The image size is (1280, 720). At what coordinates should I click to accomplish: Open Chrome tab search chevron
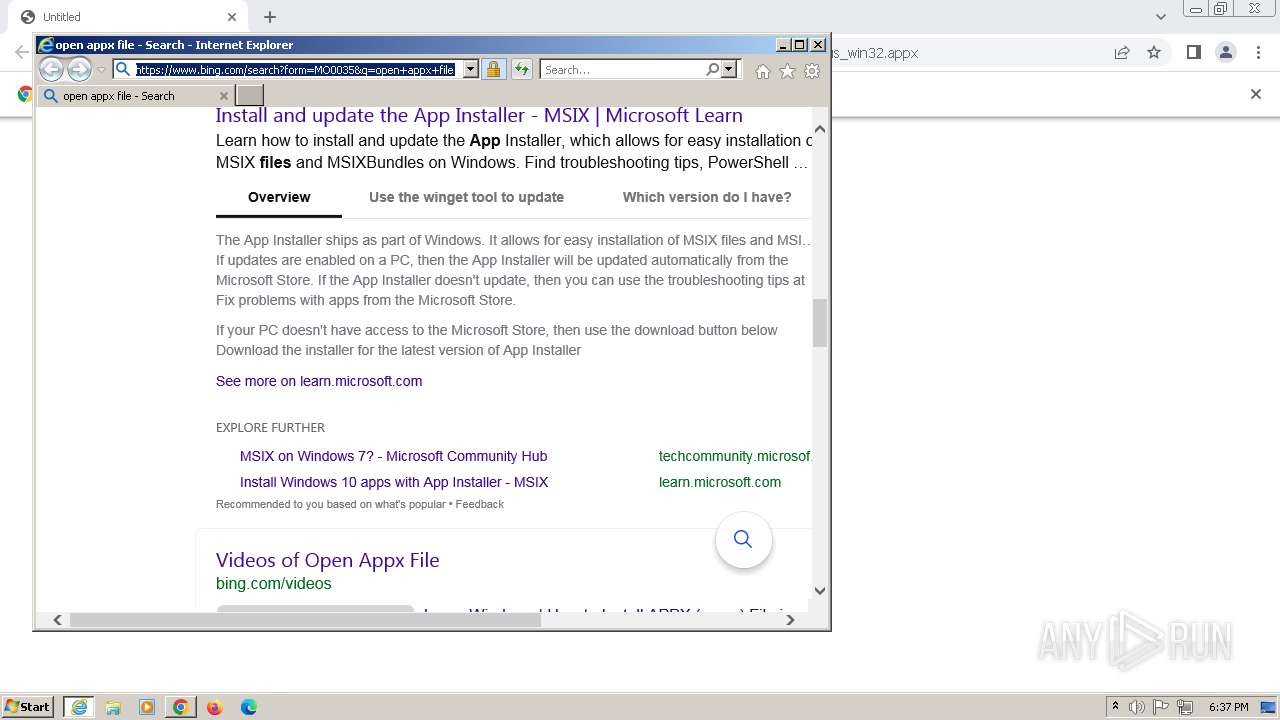1161,17
